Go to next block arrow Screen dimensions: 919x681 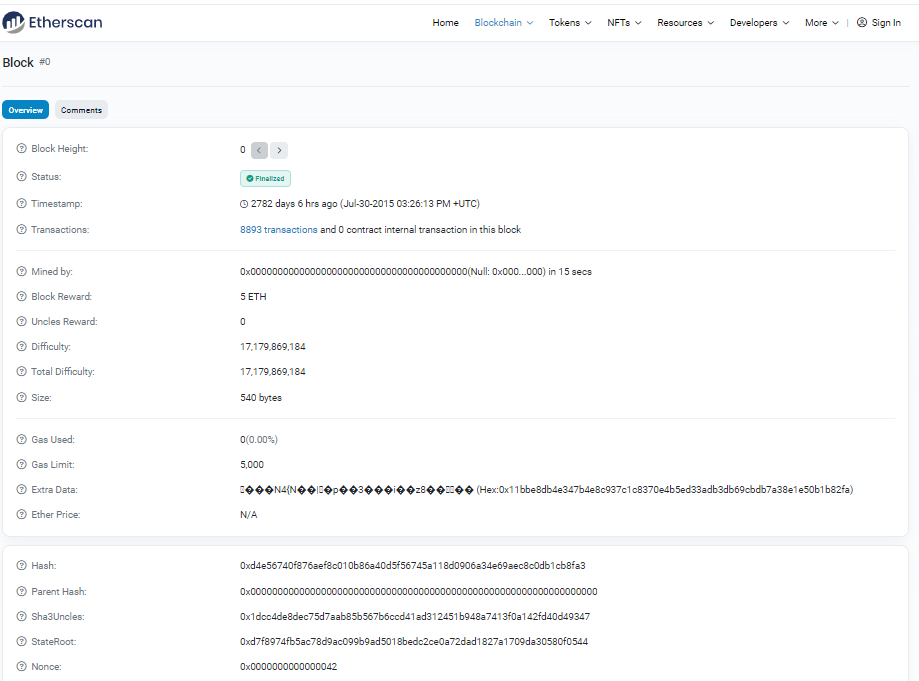pos(279,150)
